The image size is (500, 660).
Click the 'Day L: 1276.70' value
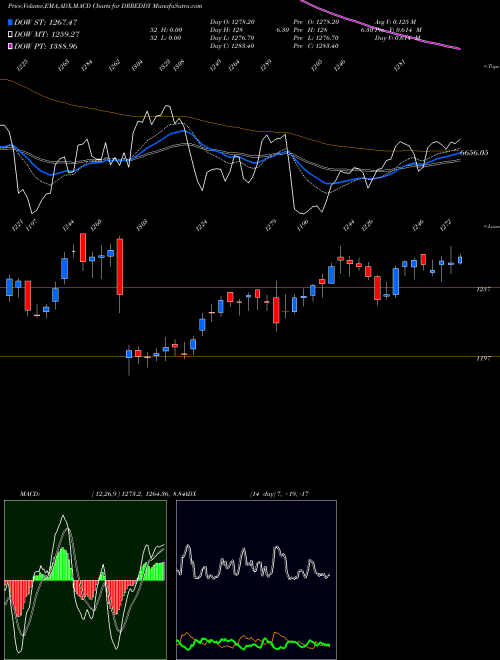[x=232, y=38]
